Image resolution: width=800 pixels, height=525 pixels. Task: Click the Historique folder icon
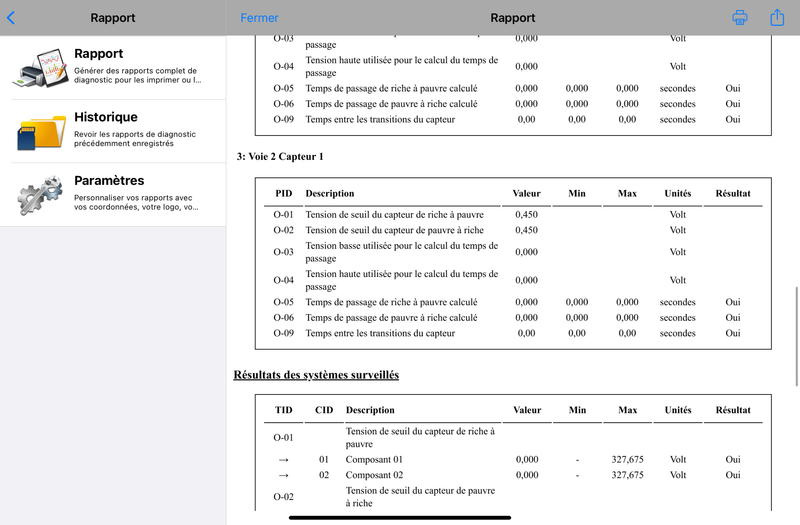click(x=41, y=132)
